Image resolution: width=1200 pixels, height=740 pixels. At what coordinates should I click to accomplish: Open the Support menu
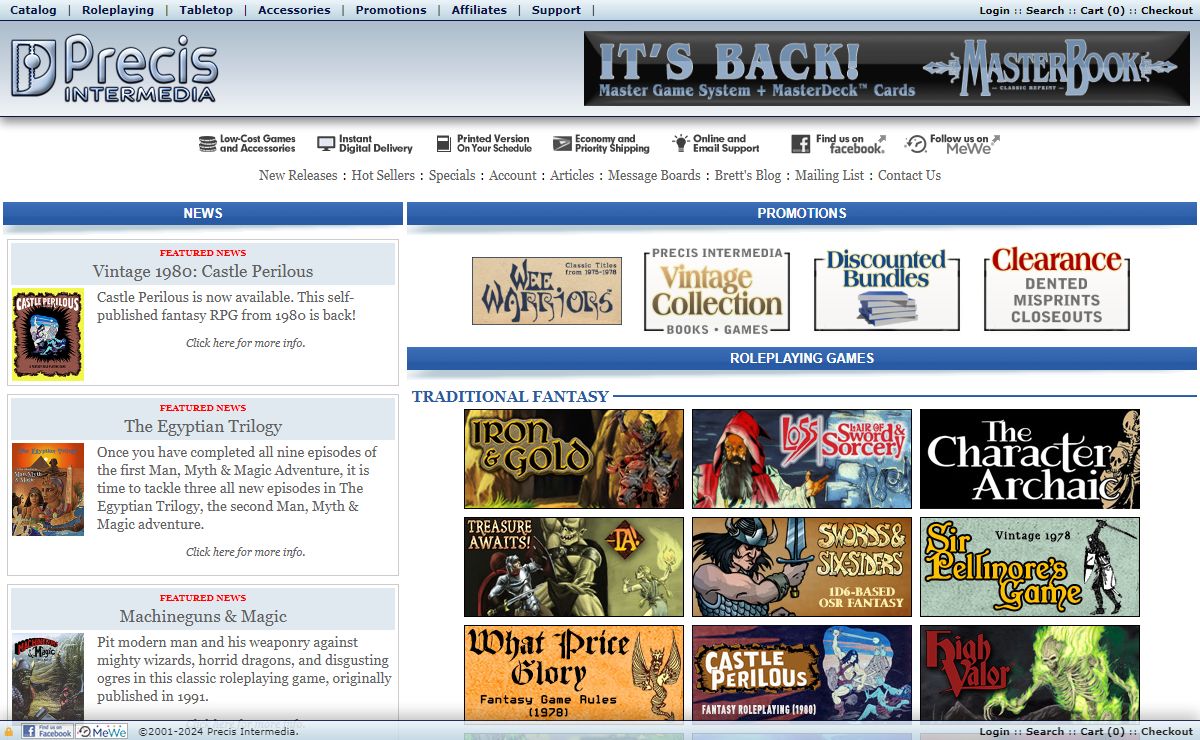556,10
